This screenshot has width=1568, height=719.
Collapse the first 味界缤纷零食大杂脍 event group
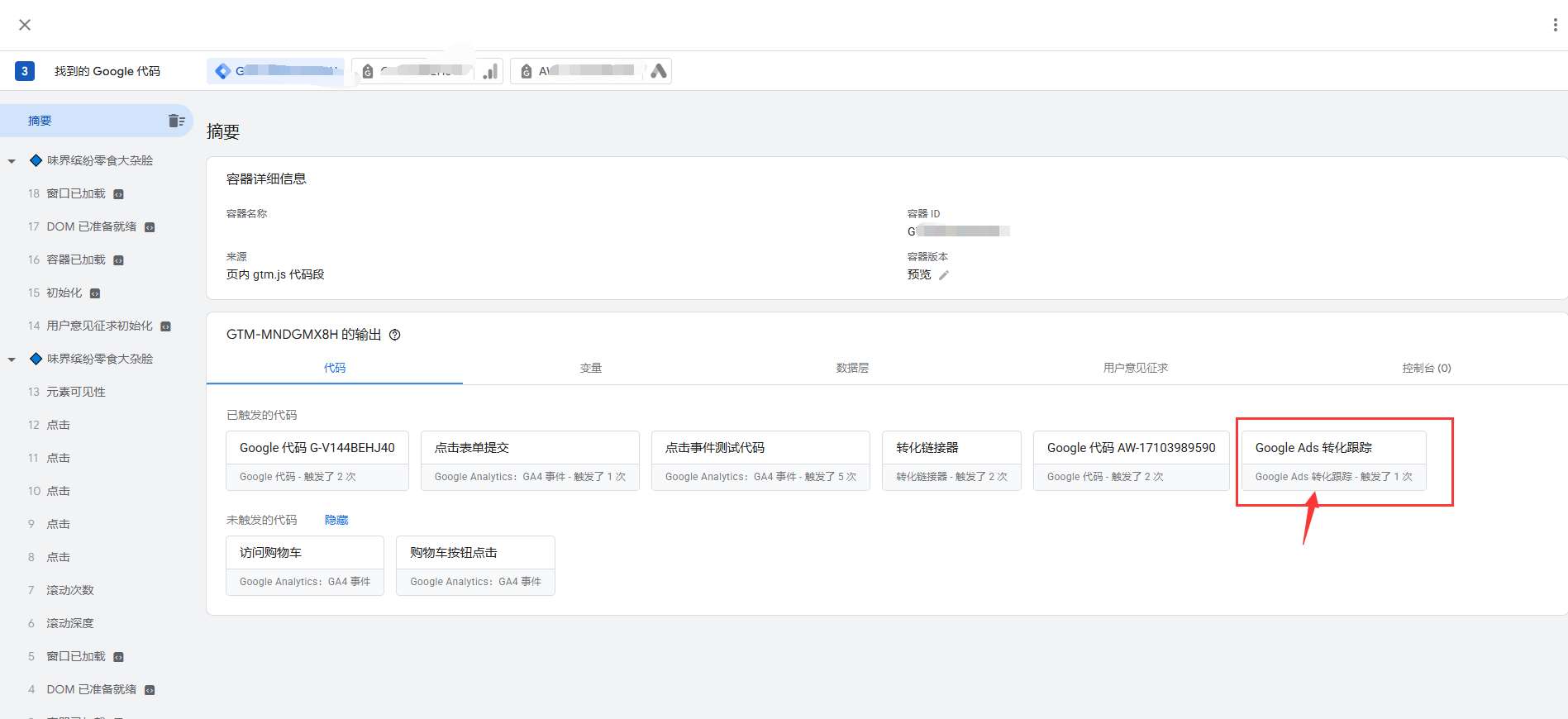(12, 161)
